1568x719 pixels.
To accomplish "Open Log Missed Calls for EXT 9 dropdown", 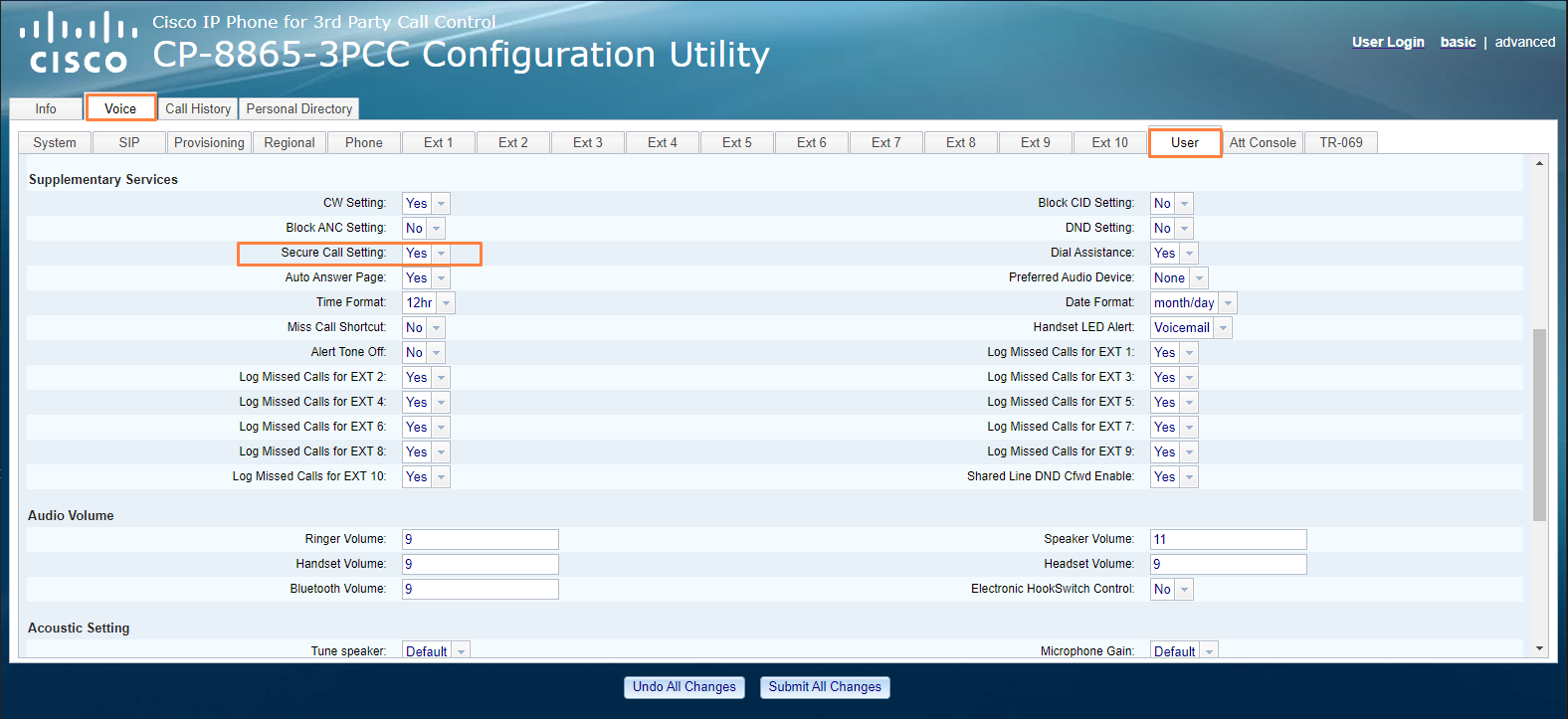I will click(1174, 452).
